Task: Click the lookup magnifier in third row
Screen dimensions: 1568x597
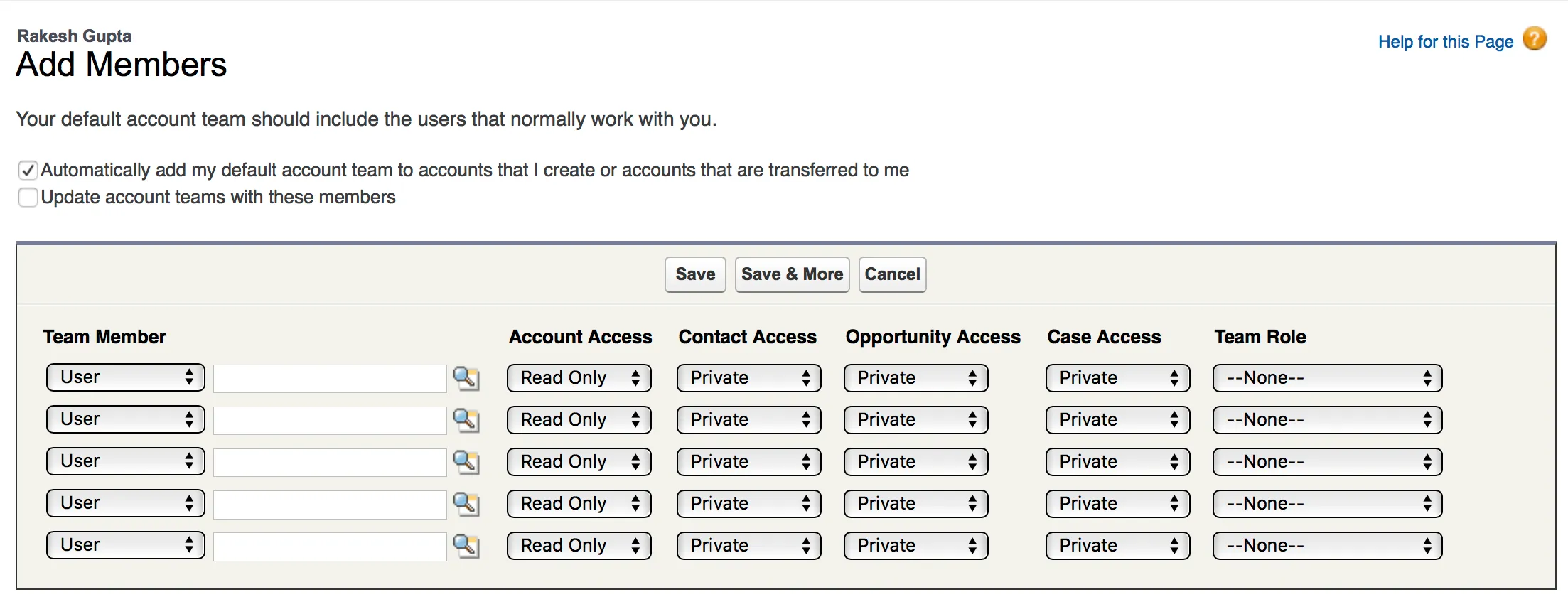Action: pos(466,462)
